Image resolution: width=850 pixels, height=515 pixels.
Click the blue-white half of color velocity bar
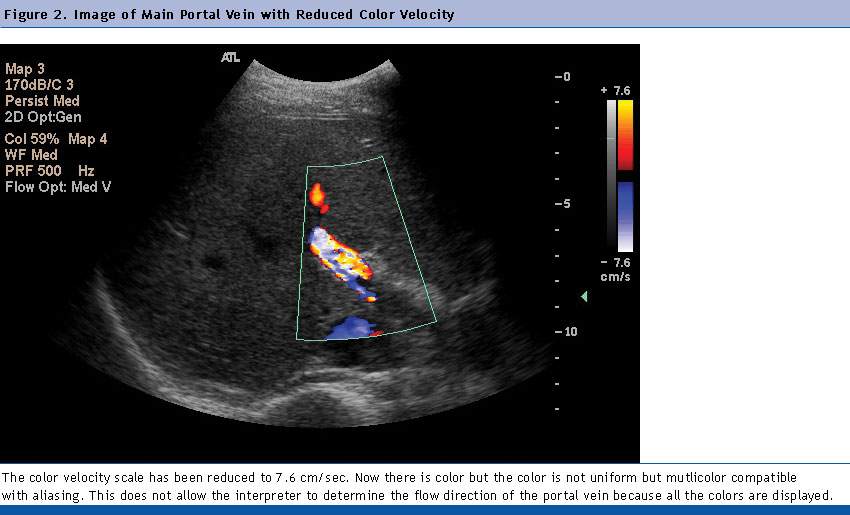pyautogui.click(x=626, y=217)
